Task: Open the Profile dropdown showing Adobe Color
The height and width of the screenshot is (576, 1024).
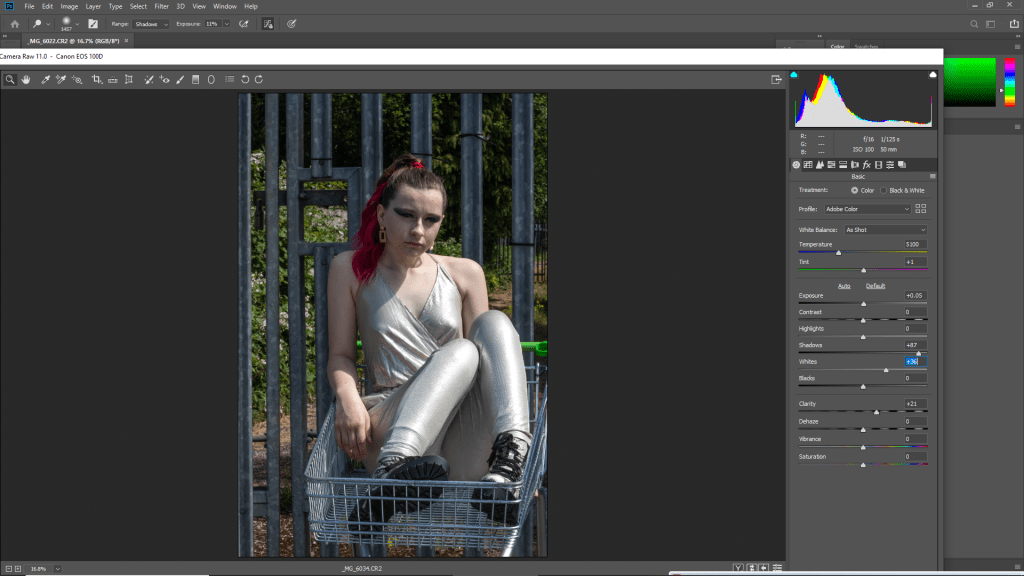Action: point(866,209)
